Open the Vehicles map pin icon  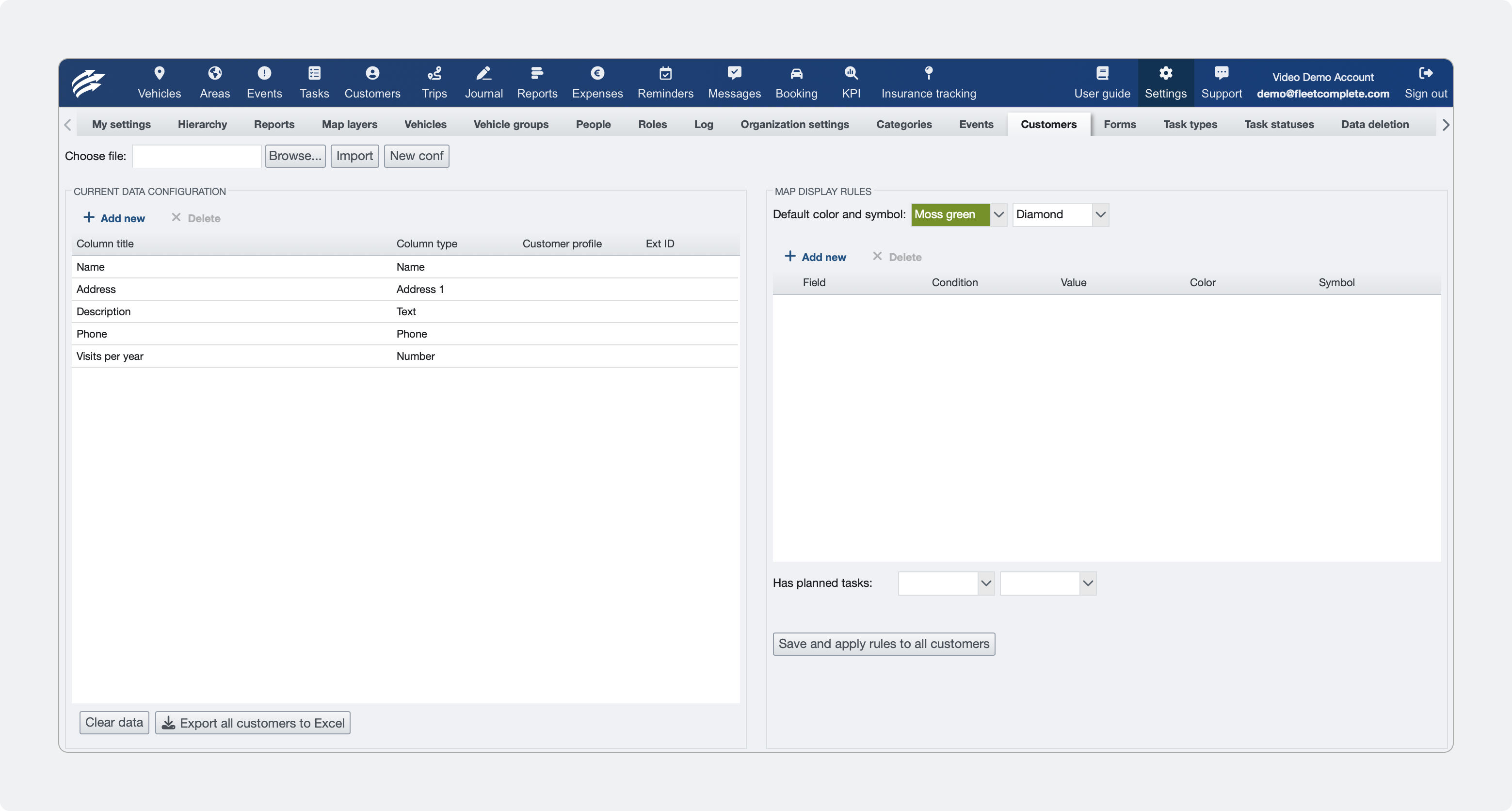(159, 73)
